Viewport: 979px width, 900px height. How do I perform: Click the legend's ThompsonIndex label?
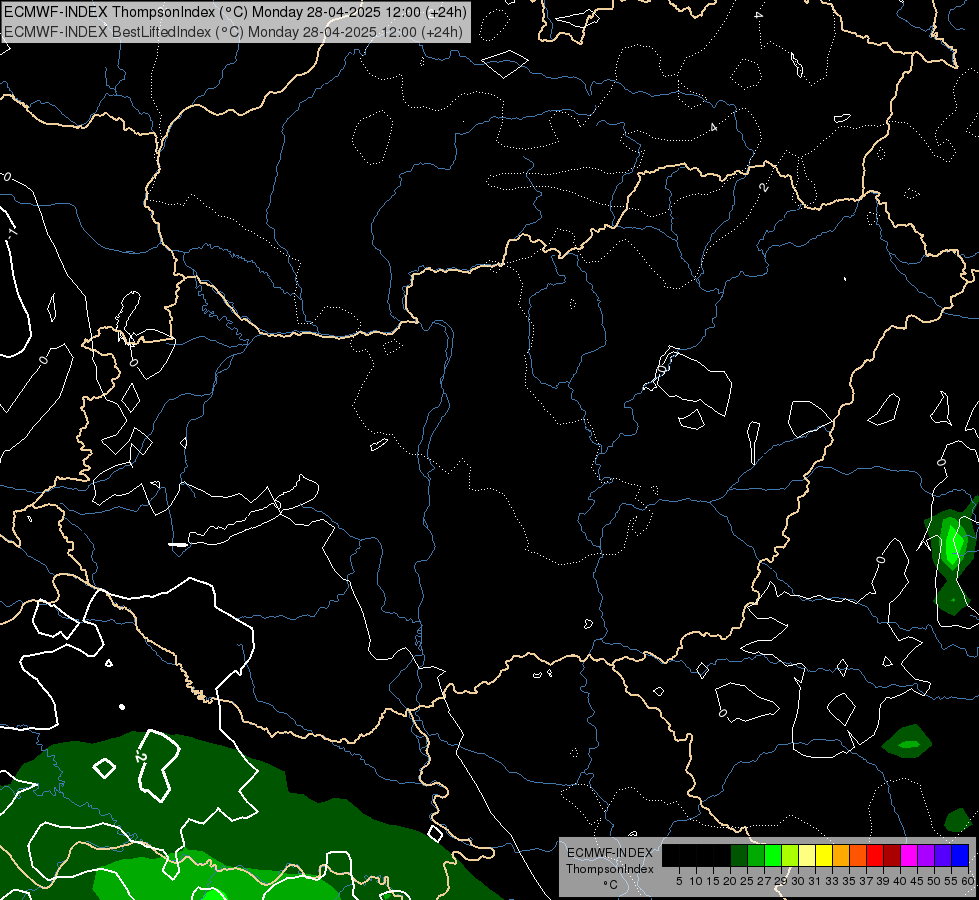610,869
